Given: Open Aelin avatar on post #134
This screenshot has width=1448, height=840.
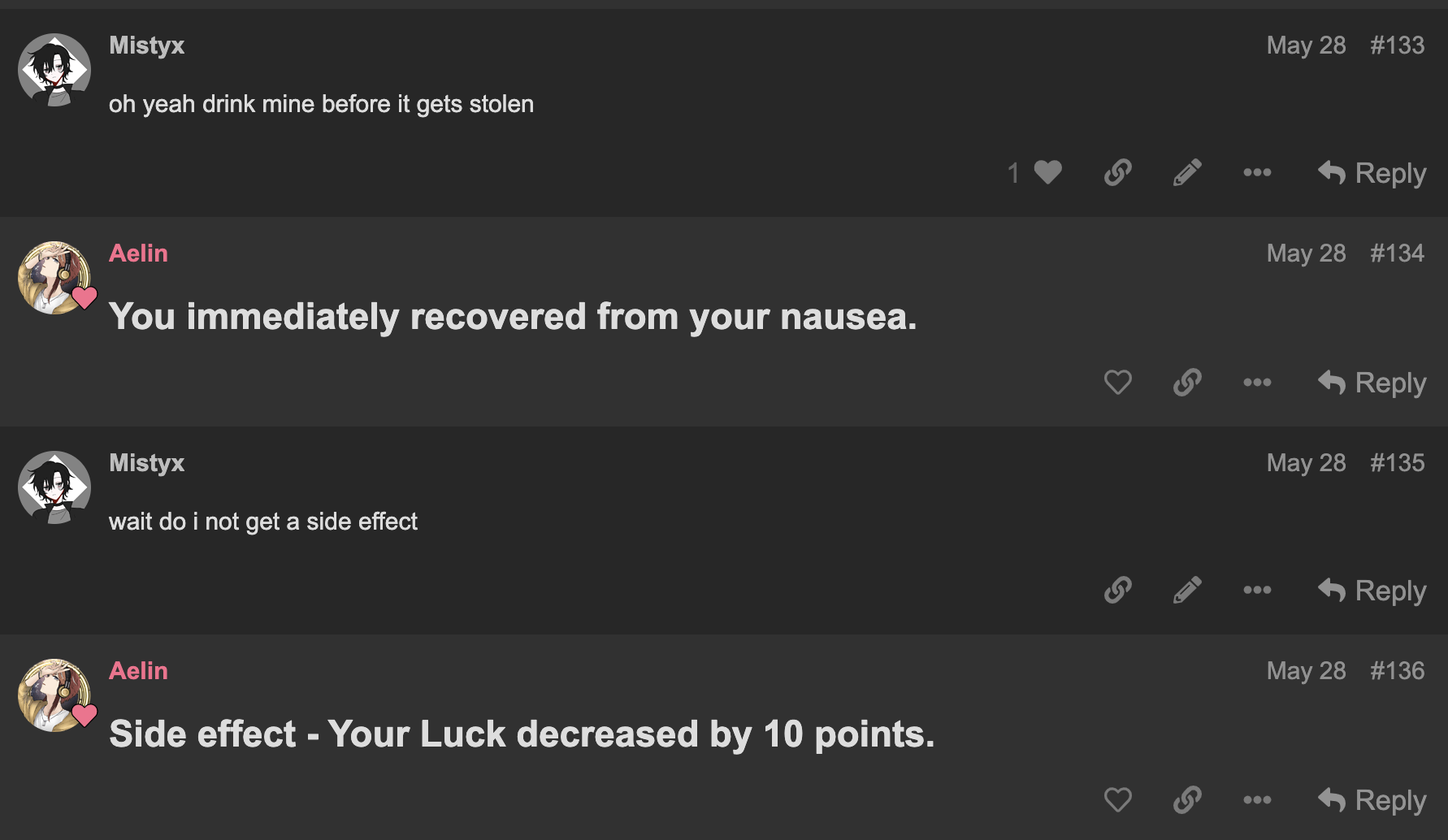Looking at the screenshot, I should [54, 278].
